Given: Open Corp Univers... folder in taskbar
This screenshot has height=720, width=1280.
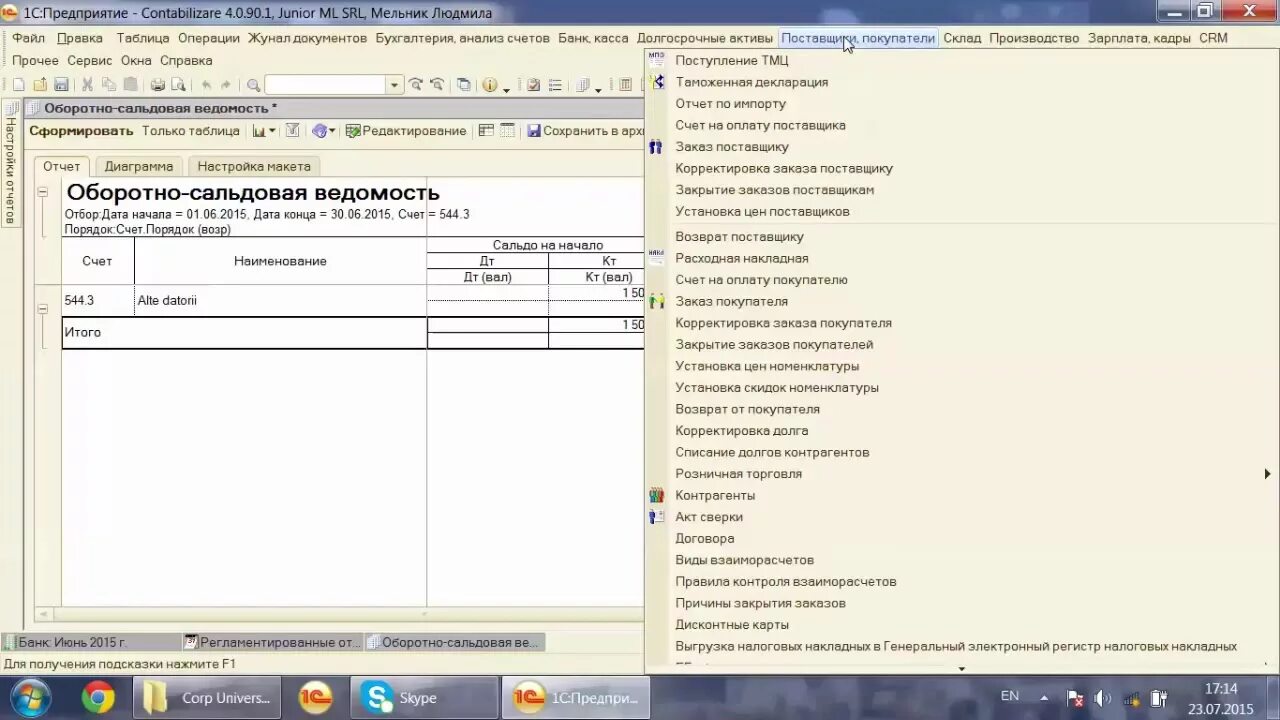Looking at the screenshot, I should click(x=207, y=697).
